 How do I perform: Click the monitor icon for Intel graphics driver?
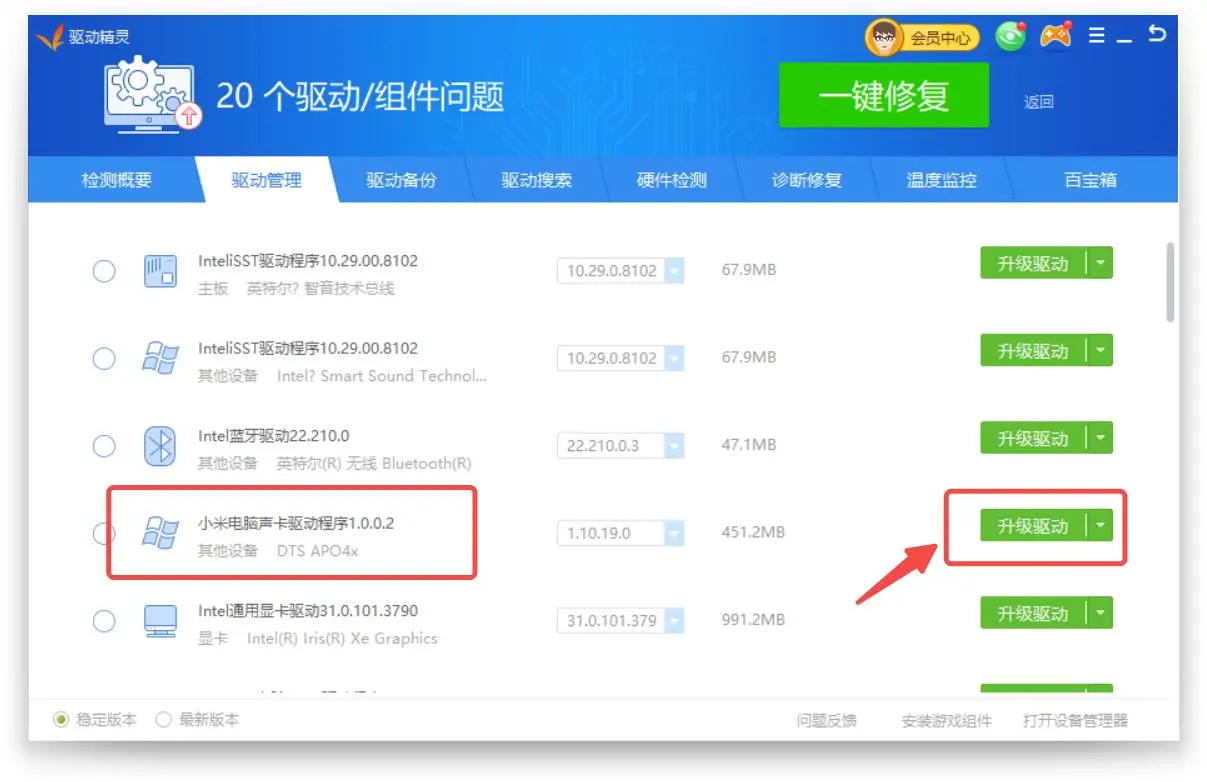(160, 621)
